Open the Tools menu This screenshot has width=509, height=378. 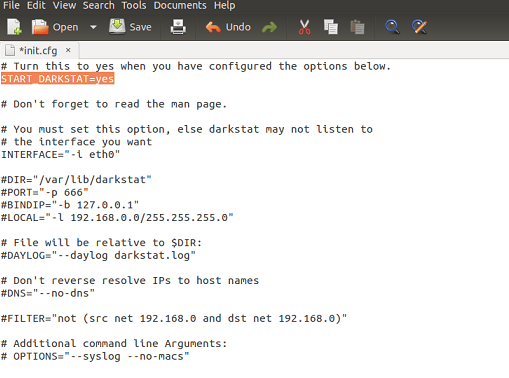point(134,6)
